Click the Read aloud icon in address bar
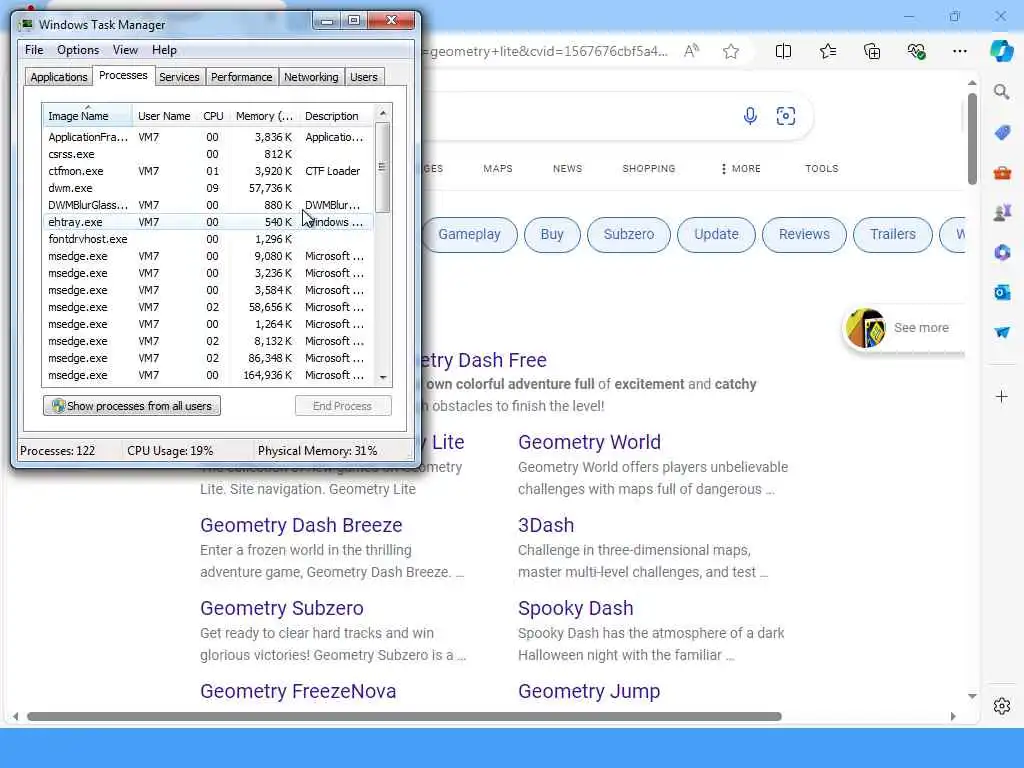 pyautogui.click(x=691, y=51)
